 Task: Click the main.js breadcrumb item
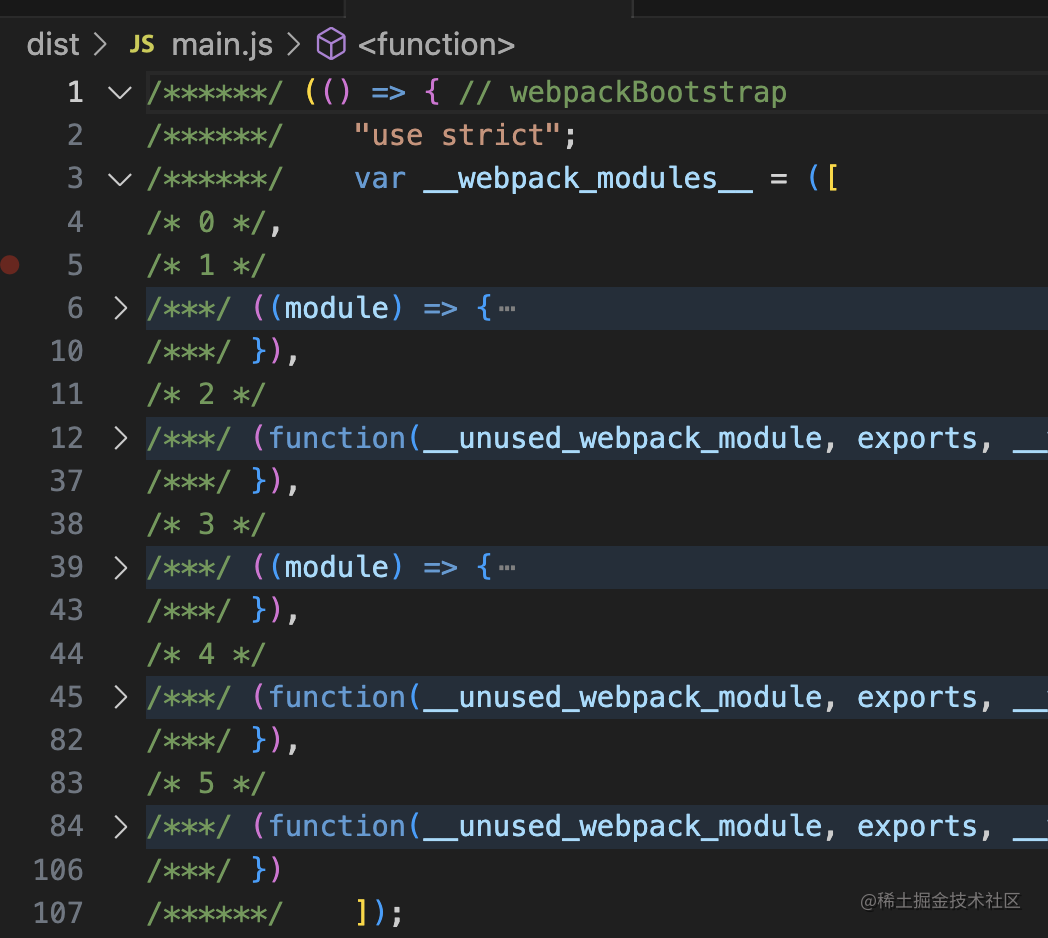click(222, 45)
